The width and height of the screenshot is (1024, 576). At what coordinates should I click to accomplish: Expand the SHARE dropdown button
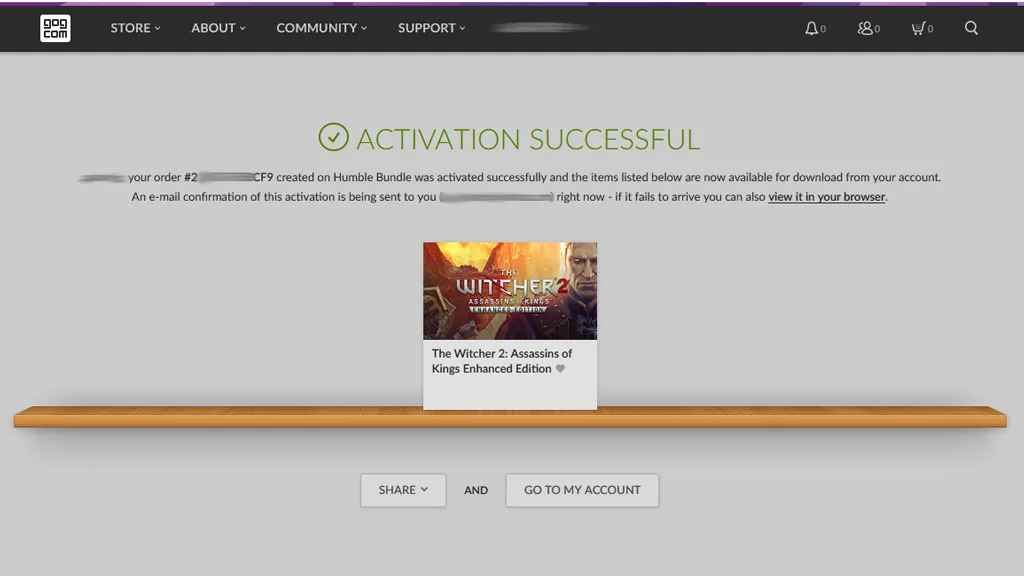(x=403, y=490)
